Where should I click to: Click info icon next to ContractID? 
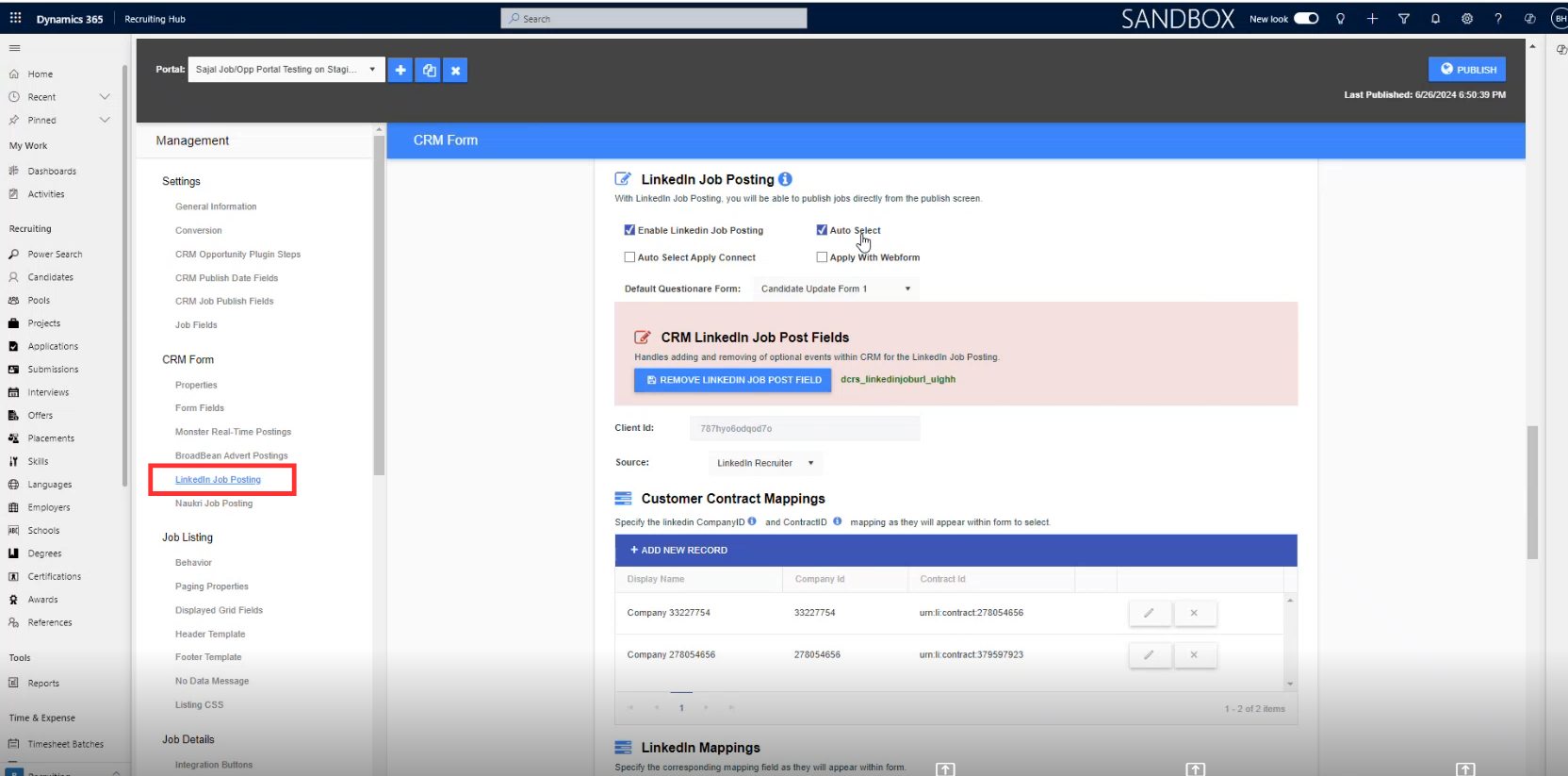click(x=837, y=521)
